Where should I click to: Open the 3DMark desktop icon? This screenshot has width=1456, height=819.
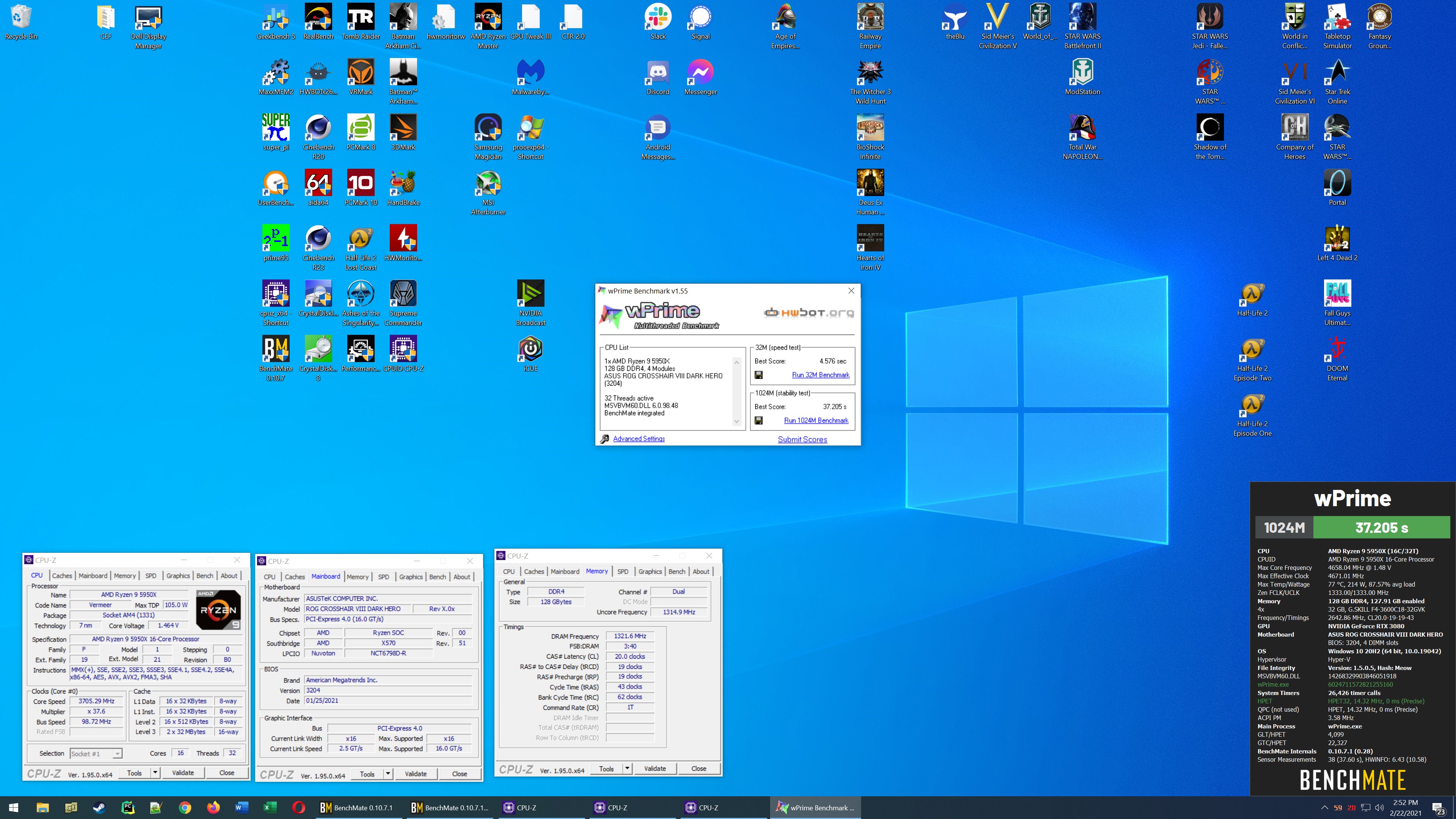(x=403, y=133)
